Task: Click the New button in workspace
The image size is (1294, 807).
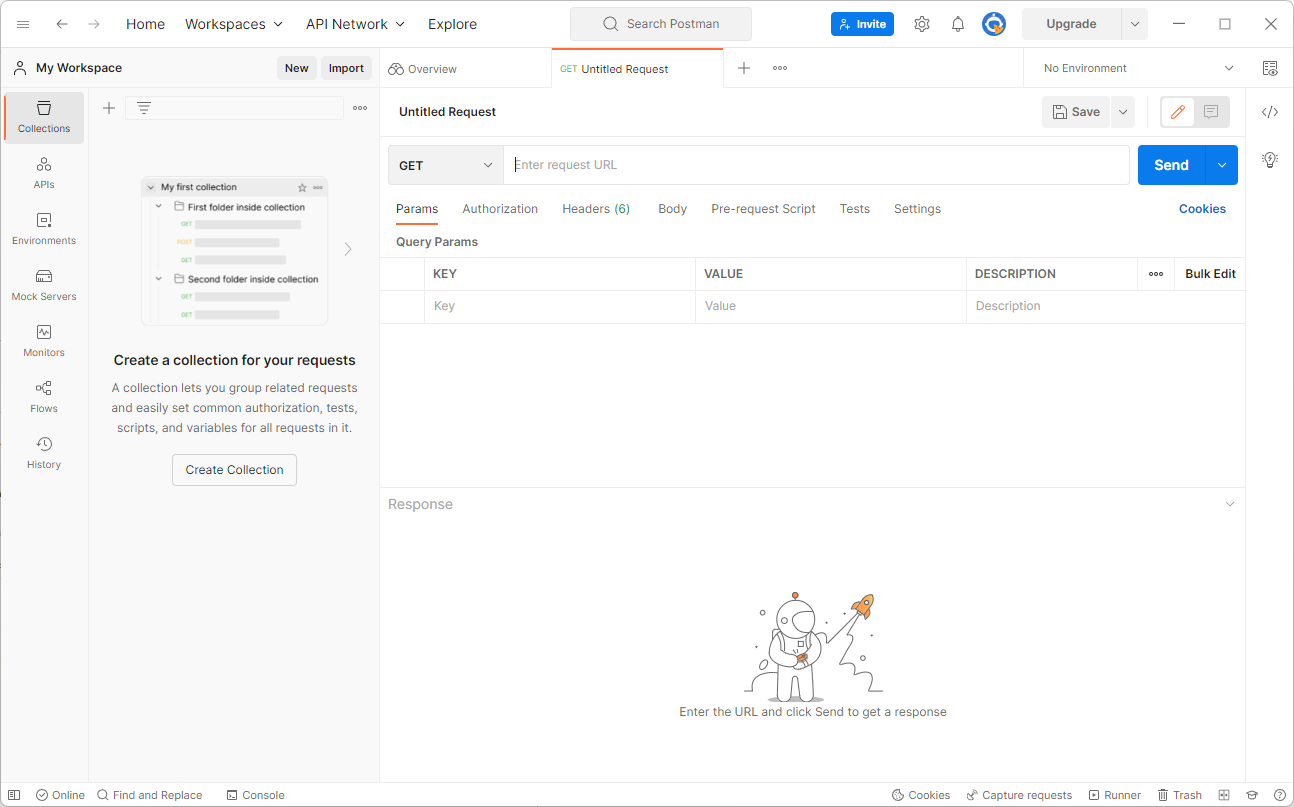Action: click(x=297, y=68)
